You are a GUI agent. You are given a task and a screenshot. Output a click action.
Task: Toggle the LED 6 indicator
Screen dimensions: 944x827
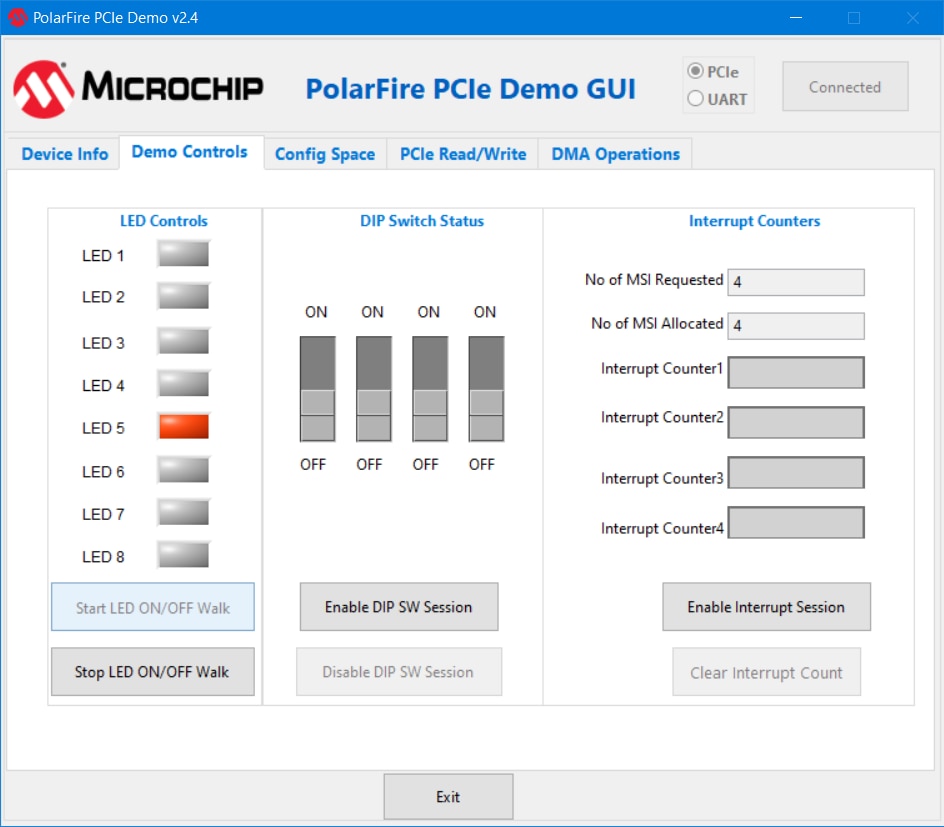(183, 469)
